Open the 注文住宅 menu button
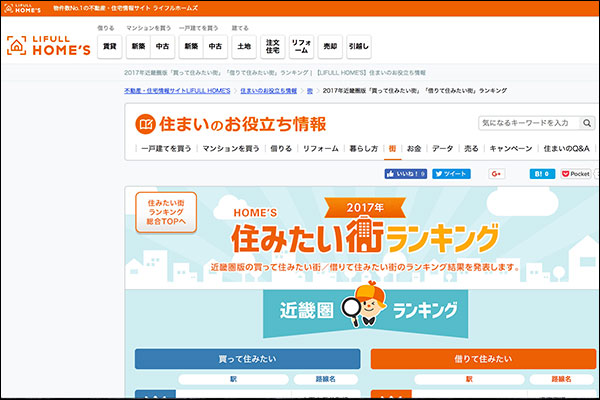 [272, 46]
